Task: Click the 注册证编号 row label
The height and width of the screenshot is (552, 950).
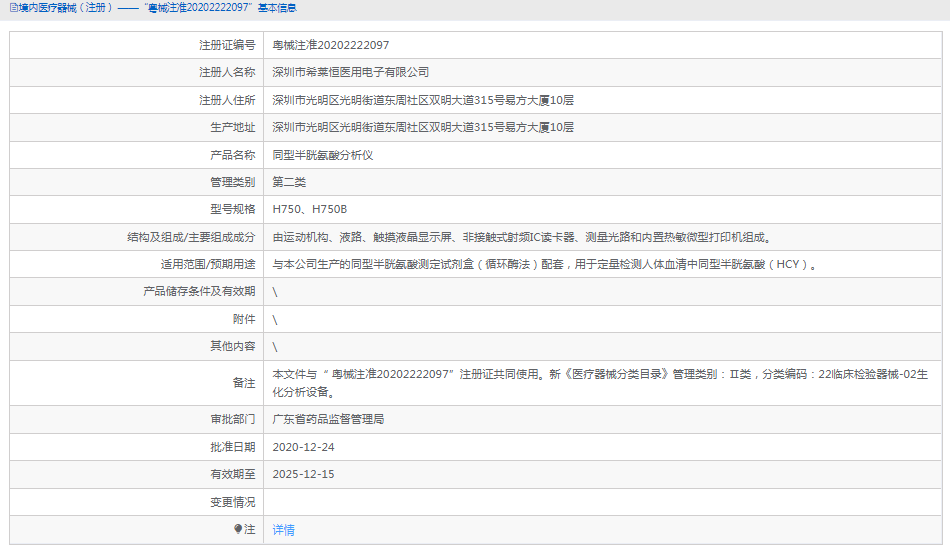Action: click(x=227, y=45)
